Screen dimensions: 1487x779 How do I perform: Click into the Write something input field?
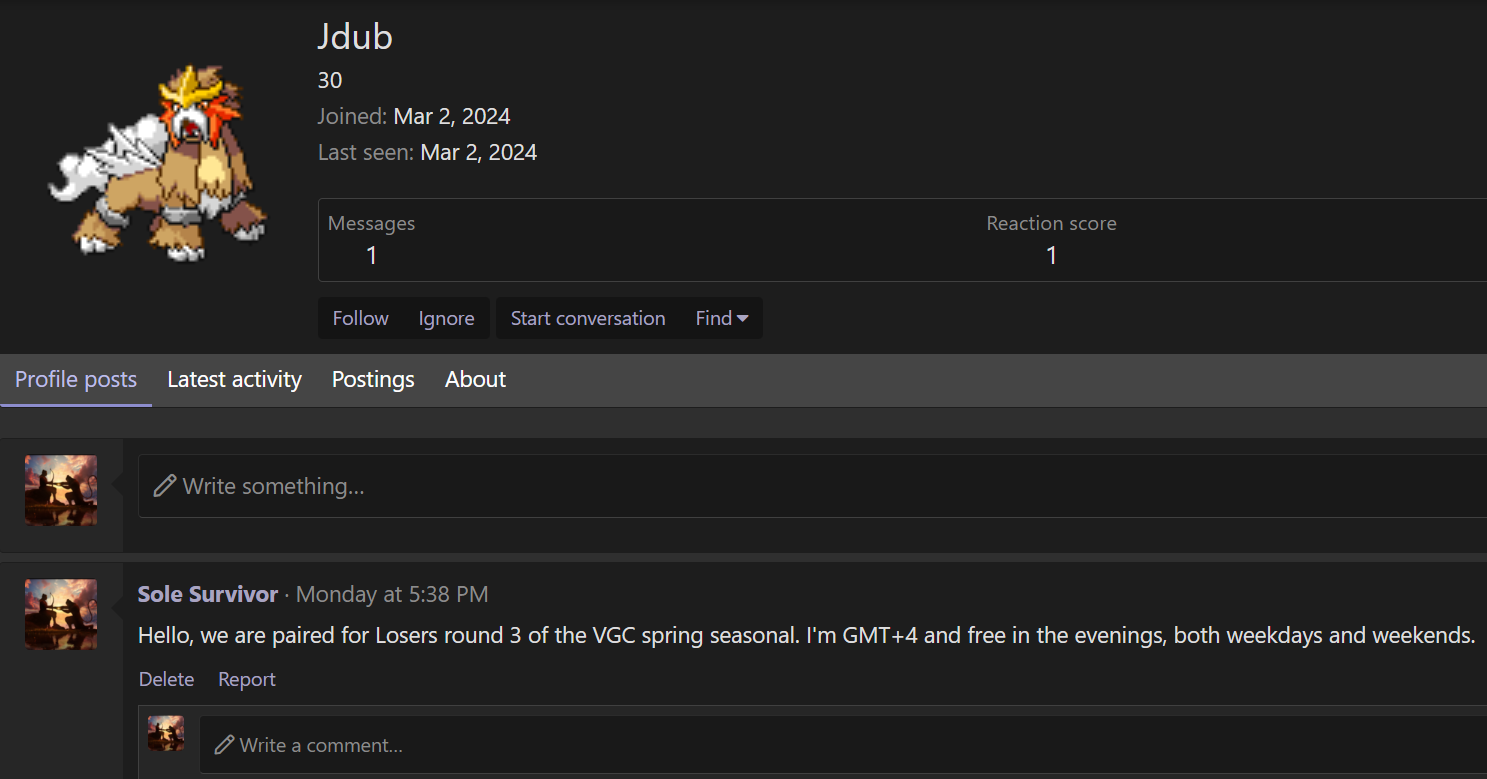[812, 486]
